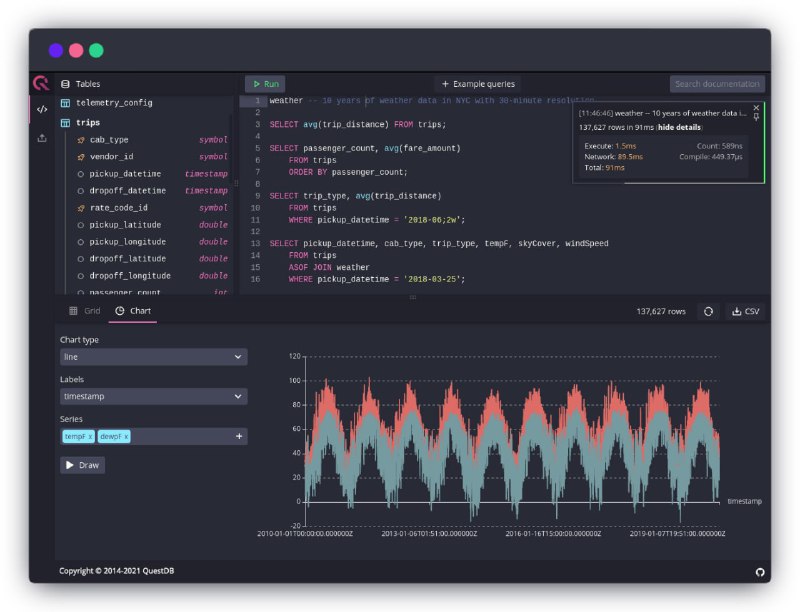The width and height of the screenshot is (800, 612).
Task: Click the horizontal panel splitter handle
Action: tap(413, 297)
